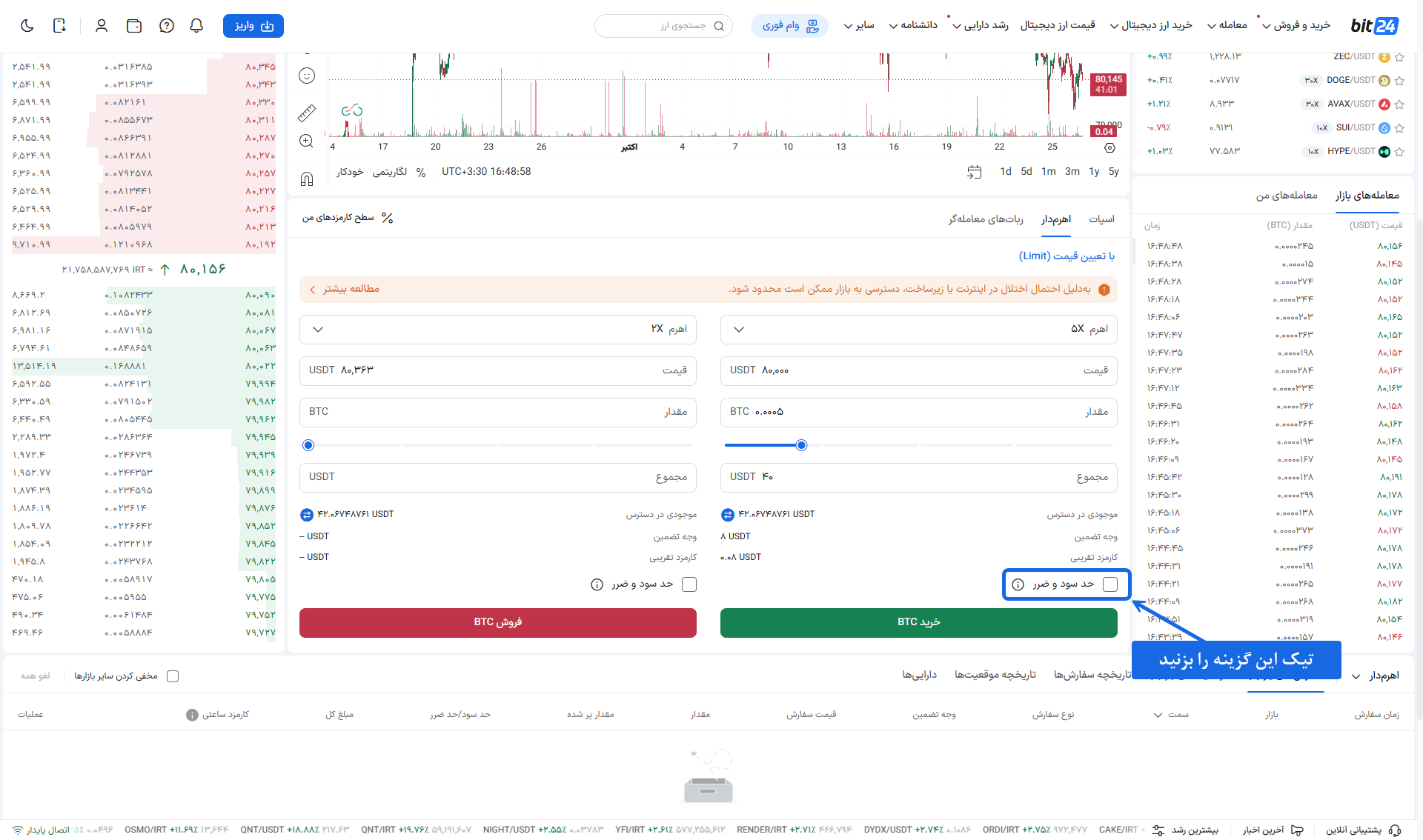Open buy-side اهرم 5X dropdown
This screenshot has height=840, width=1423.
point(919,330)
